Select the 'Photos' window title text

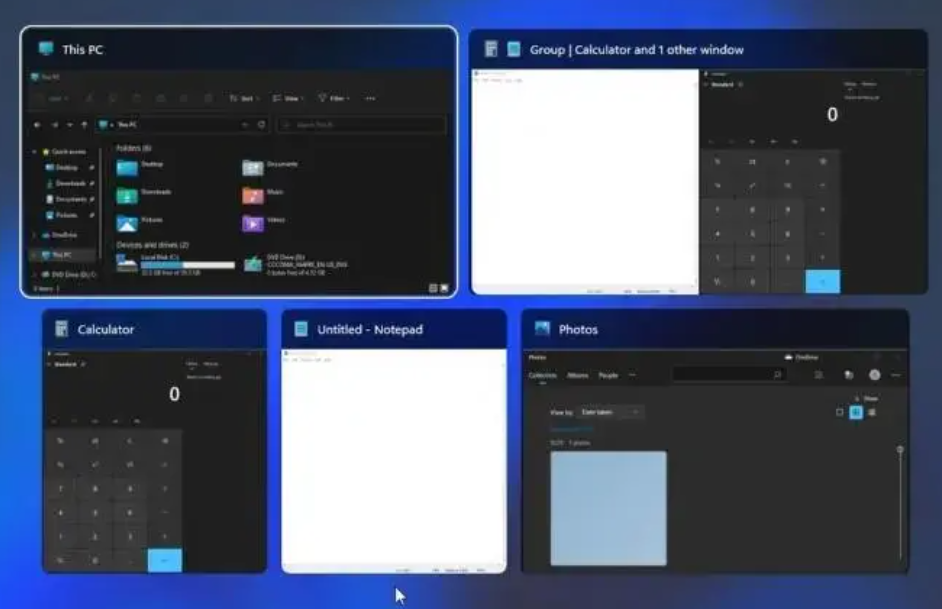pyautogui.click(x=578, y=329)
